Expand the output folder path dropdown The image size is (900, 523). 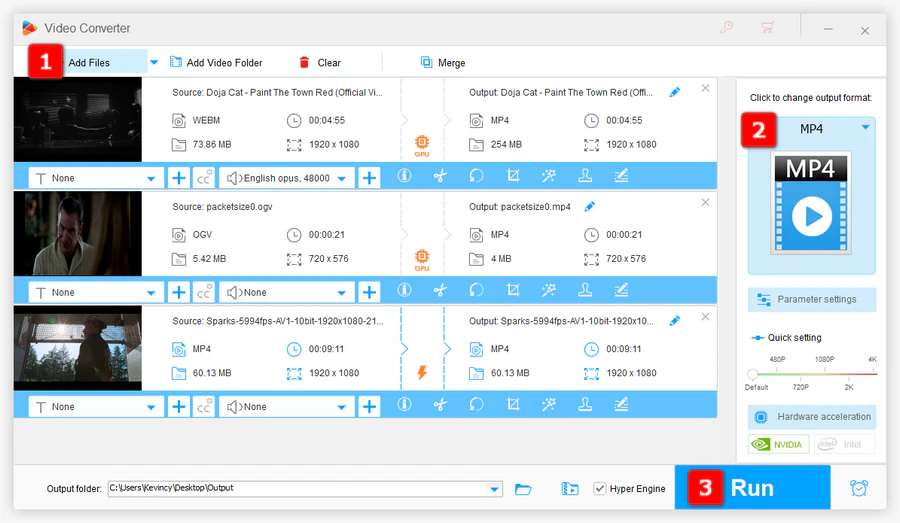pos(494,489)
